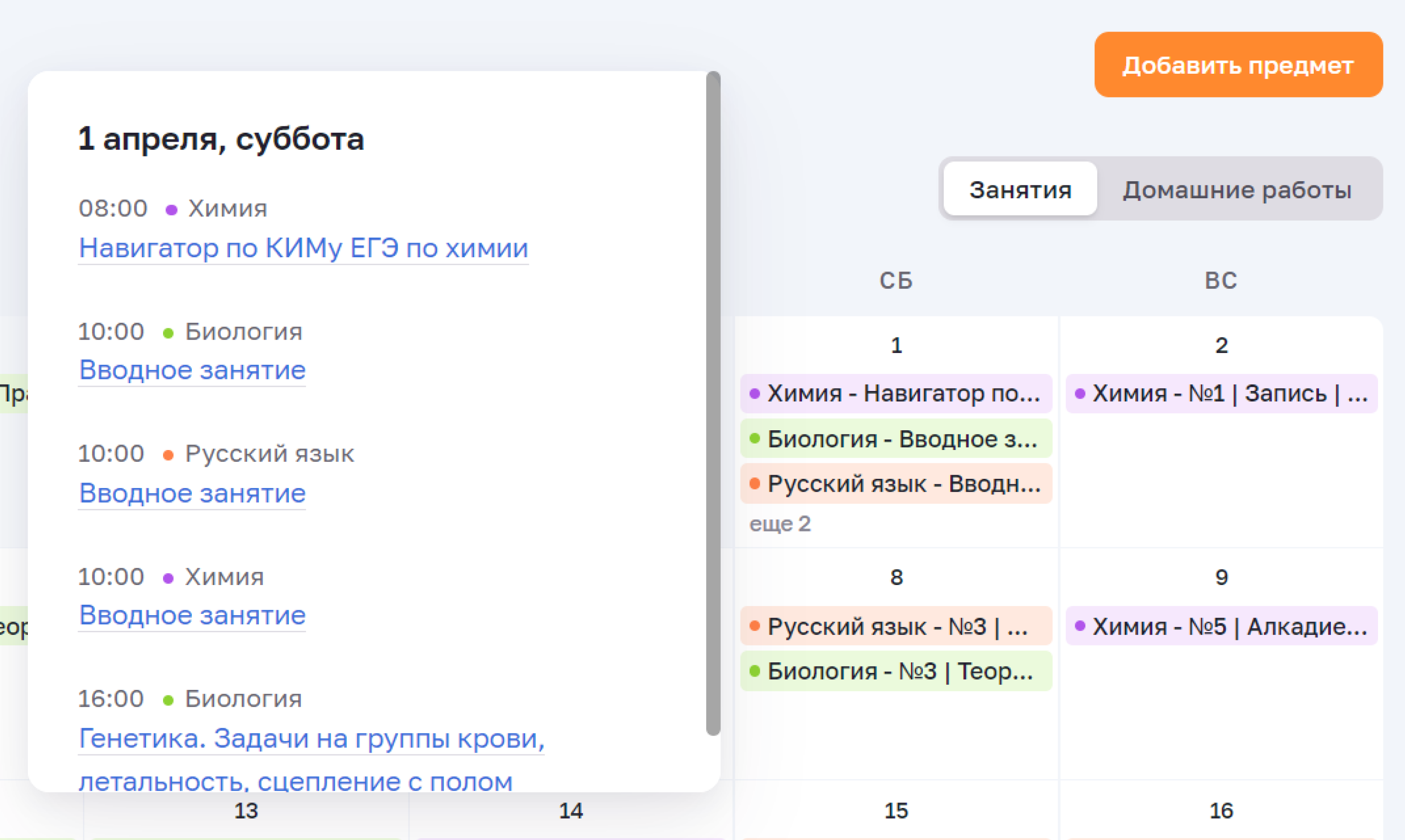
Task: Click the СБ column header
Action: [896, 281]
